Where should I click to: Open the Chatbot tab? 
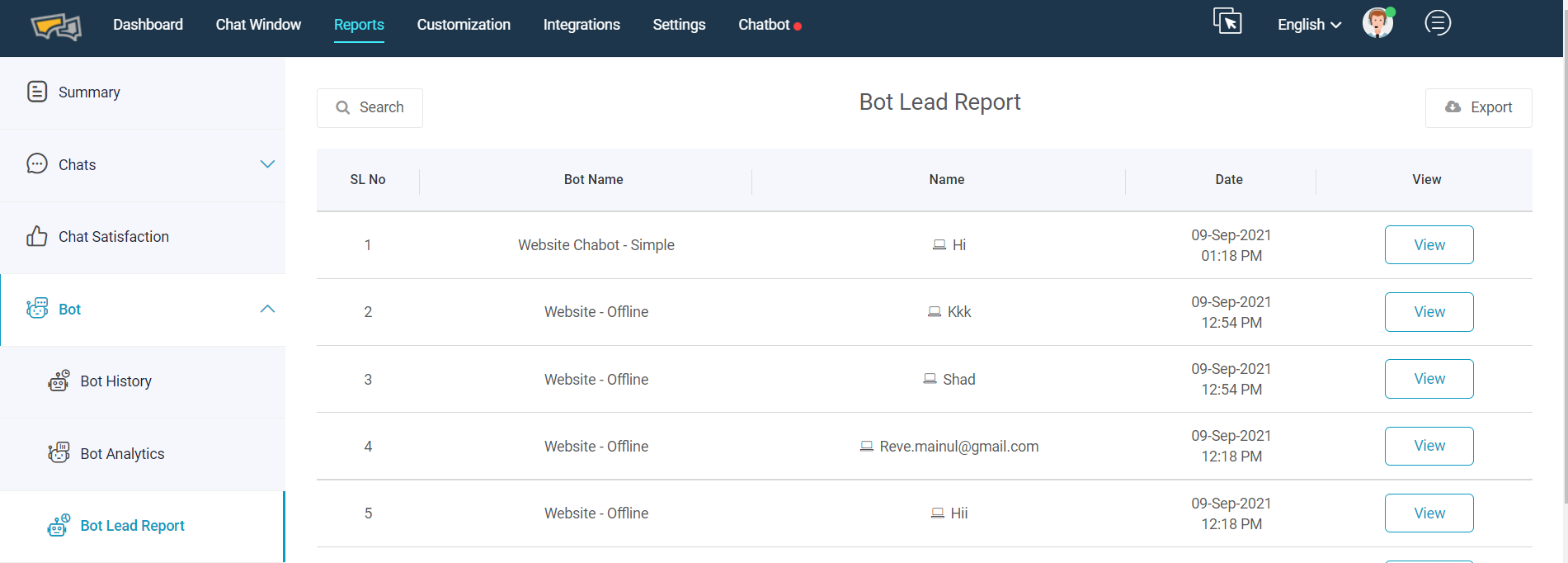pos(764,25)
